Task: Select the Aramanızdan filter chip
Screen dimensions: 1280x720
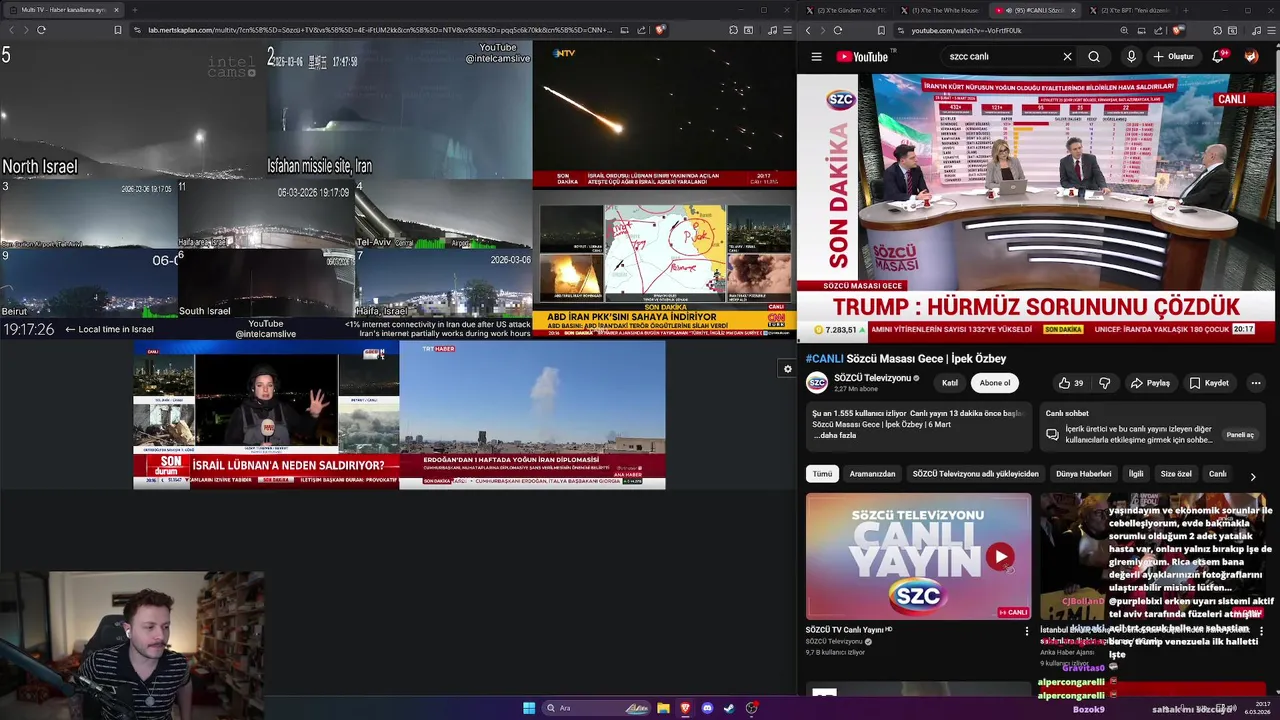Action: pyautogui.click(x=872, y=474)
